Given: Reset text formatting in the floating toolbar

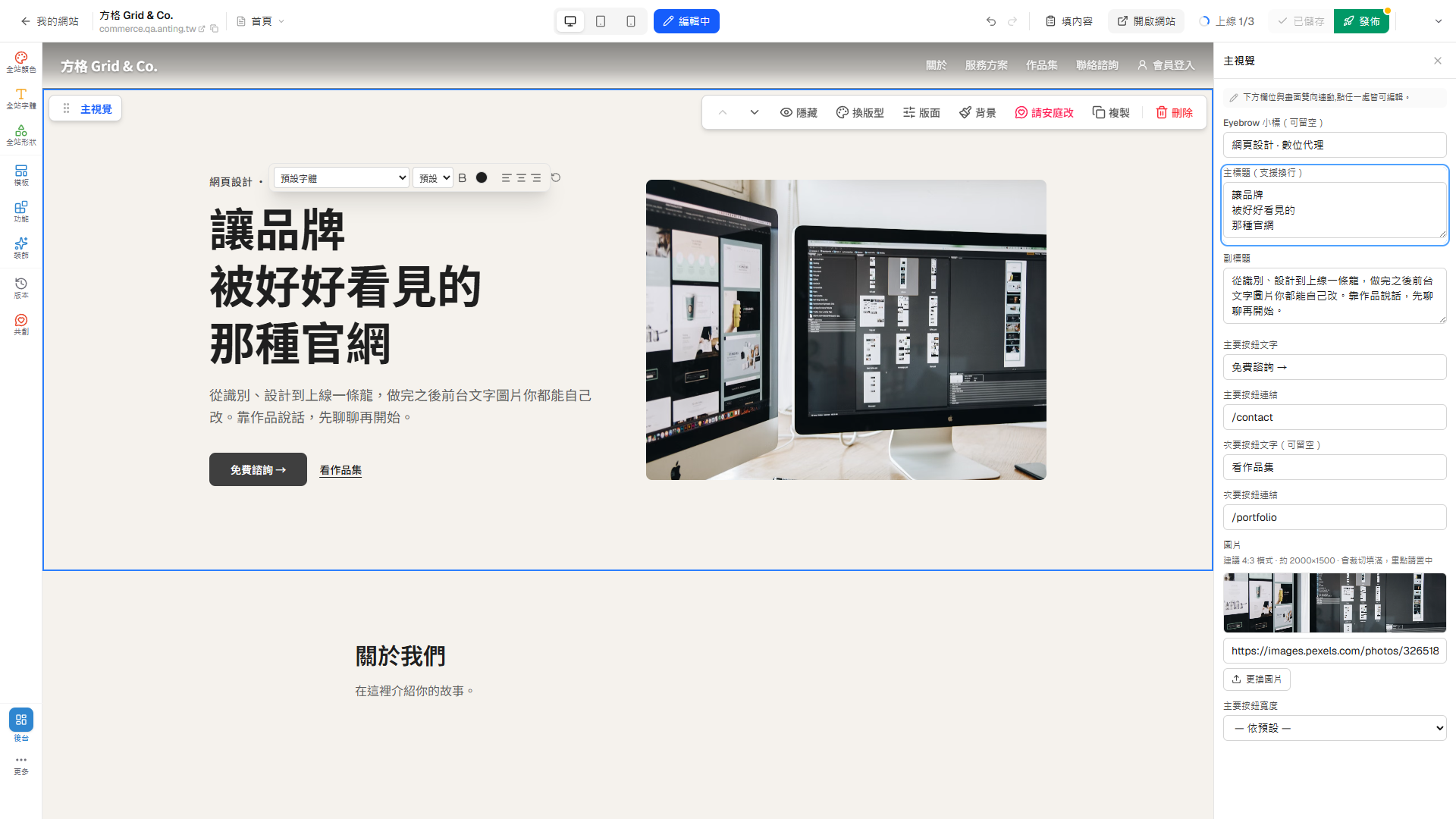Looking at the screenshot, I should point(556,177).
